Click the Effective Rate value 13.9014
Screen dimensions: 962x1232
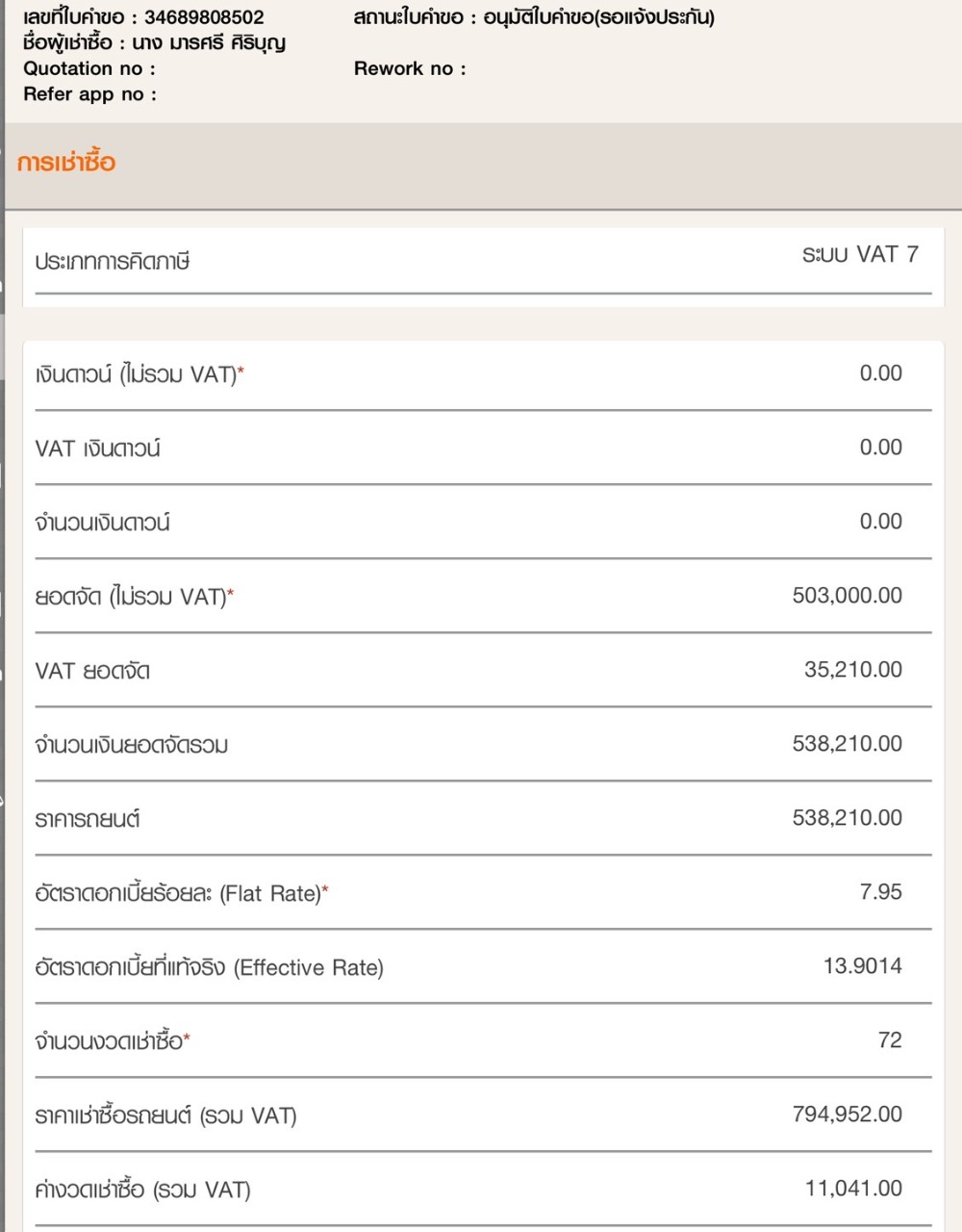click(x=862, y=966)
